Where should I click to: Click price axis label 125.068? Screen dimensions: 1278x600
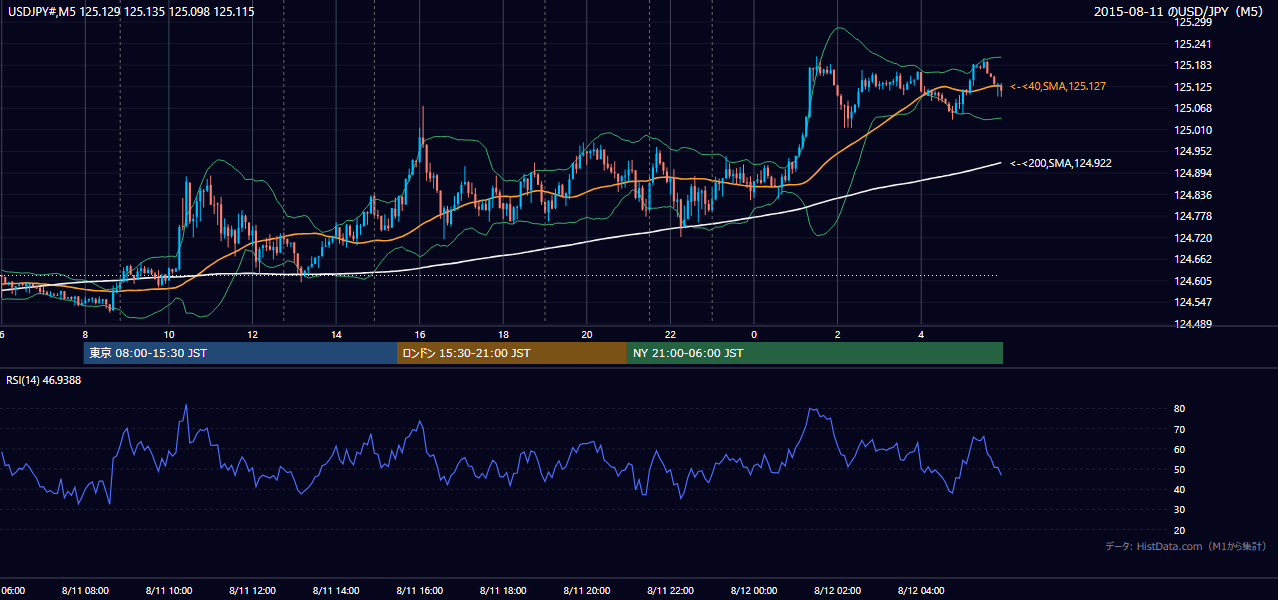[x=1194, y=108]
